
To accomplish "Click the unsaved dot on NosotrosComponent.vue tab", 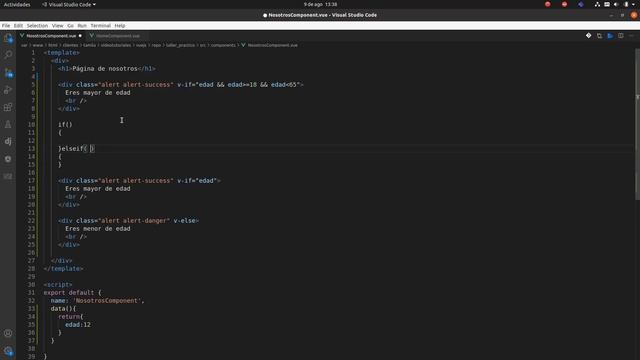I will (x=80, y=36).
